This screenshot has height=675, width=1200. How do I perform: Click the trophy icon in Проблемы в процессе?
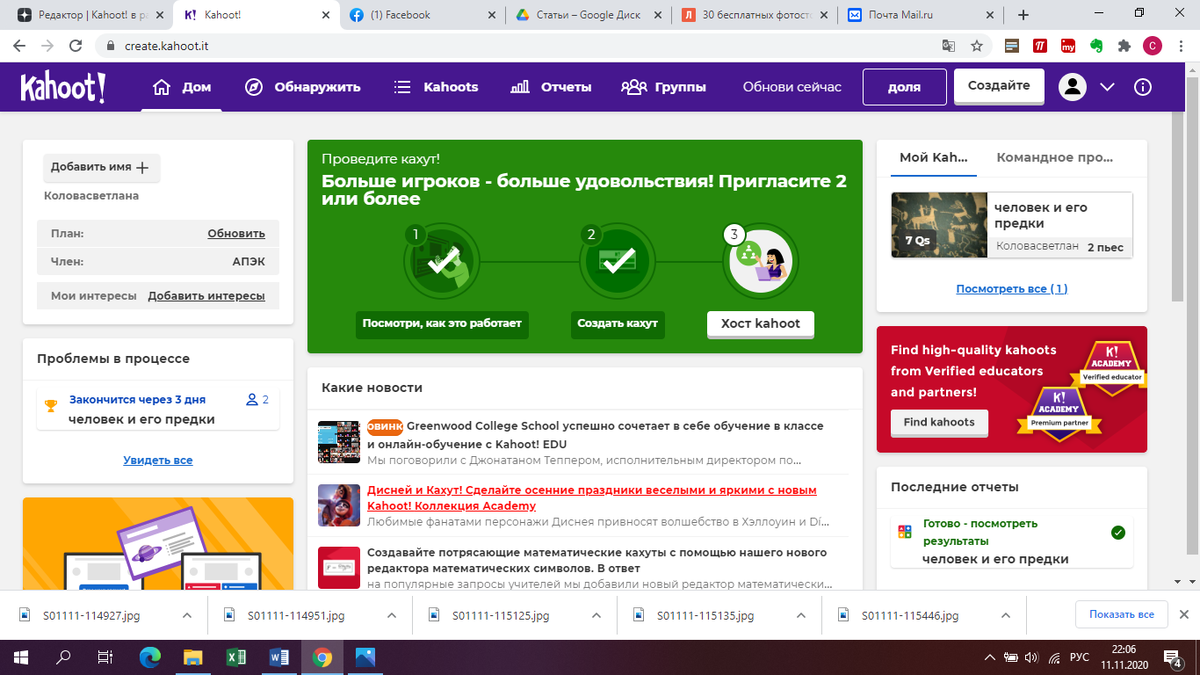(51, 406)
